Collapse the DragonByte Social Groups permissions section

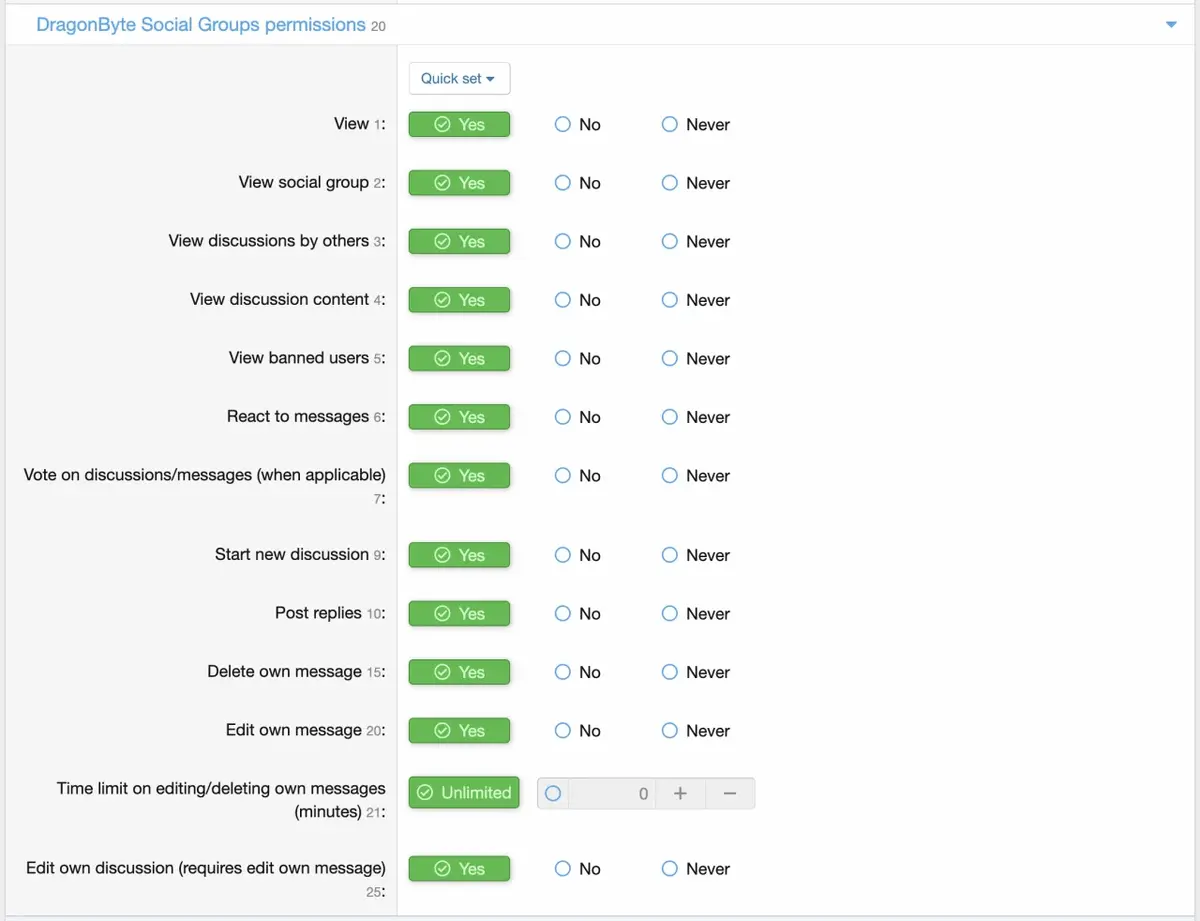[1171, 25]
